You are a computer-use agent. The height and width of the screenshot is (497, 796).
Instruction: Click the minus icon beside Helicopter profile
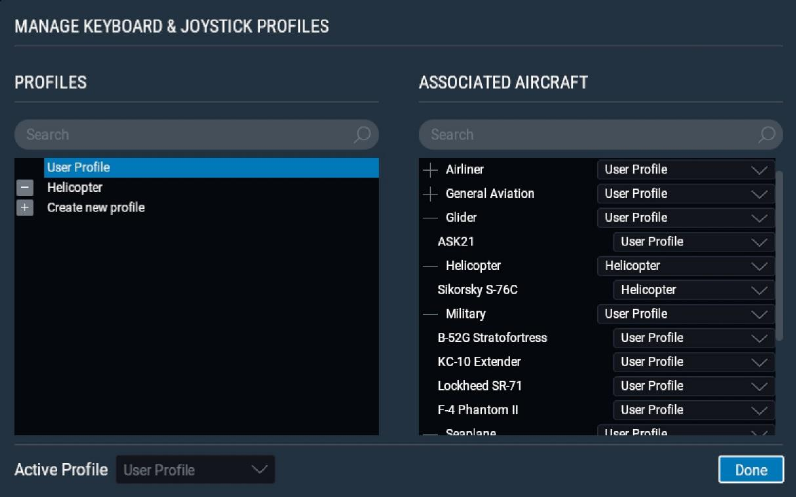(25, 188)
